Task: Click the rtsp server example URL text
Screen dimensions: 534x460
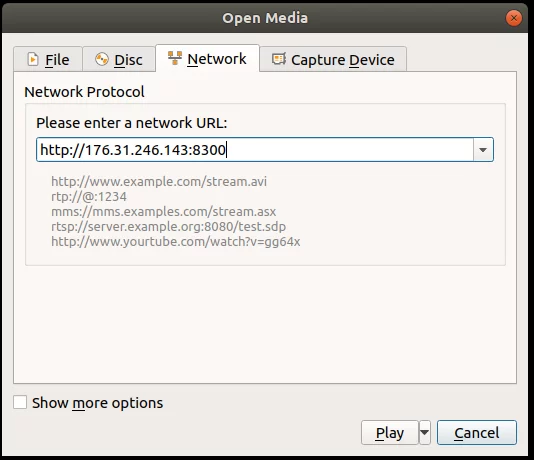Action: click(x=168, y=227)
